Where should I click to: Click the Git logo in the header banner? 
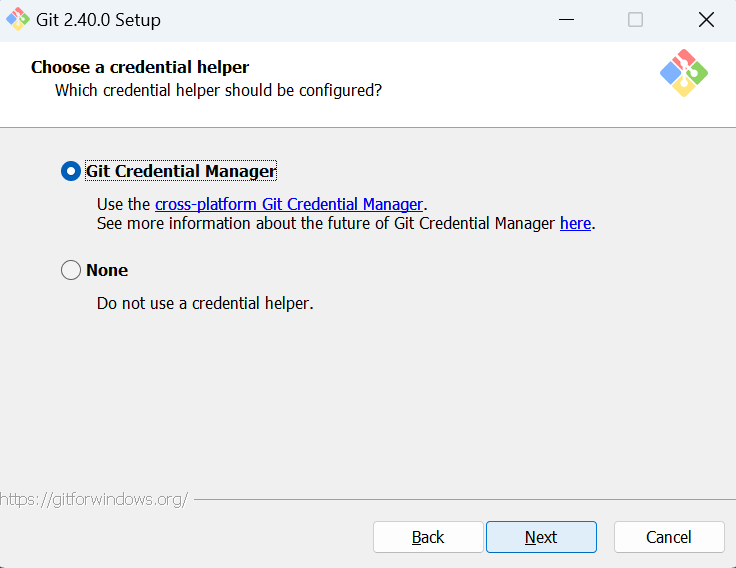click(684, 73)
